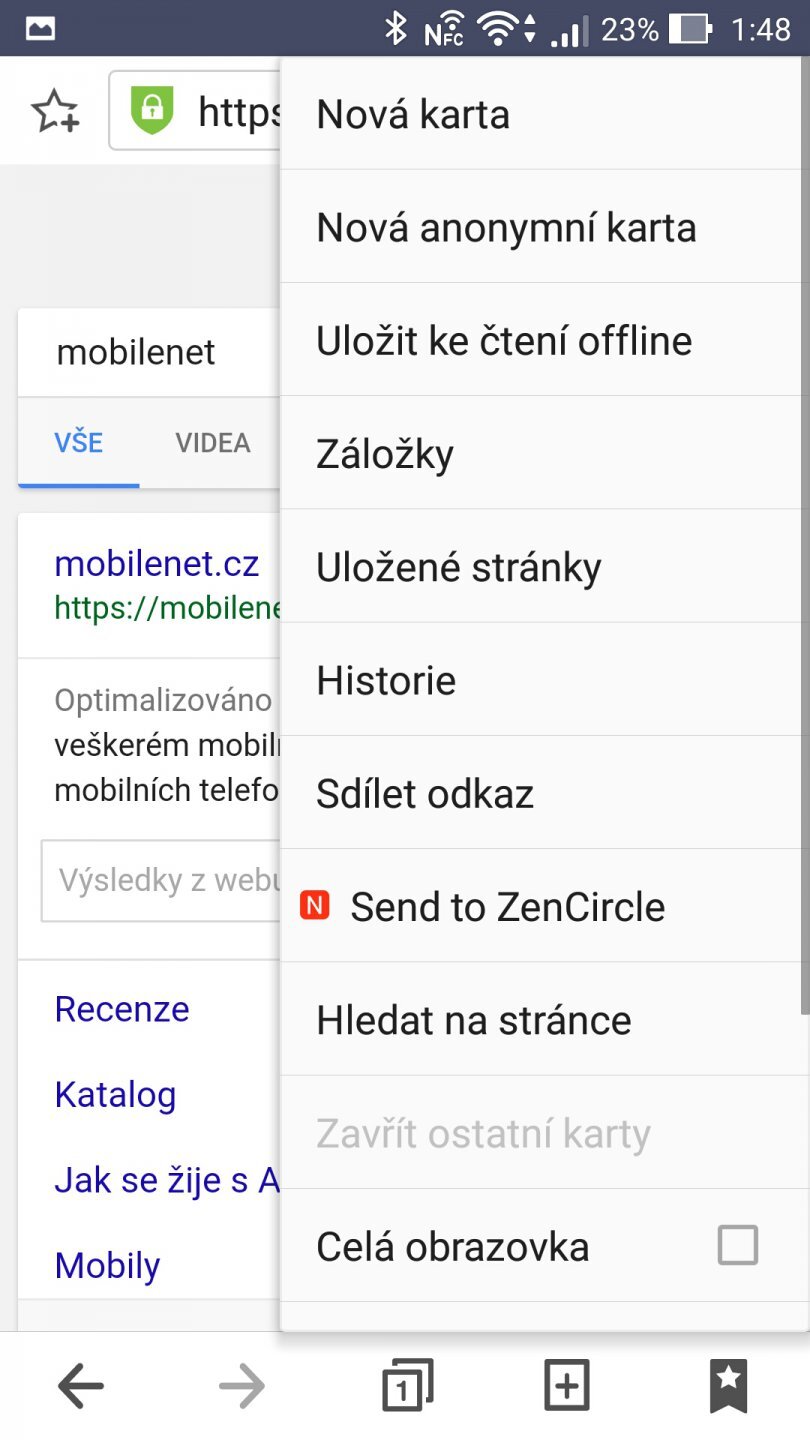Choose Uložit ke čtení offline
Viewport: 810px width, 1440px height.
504,341
